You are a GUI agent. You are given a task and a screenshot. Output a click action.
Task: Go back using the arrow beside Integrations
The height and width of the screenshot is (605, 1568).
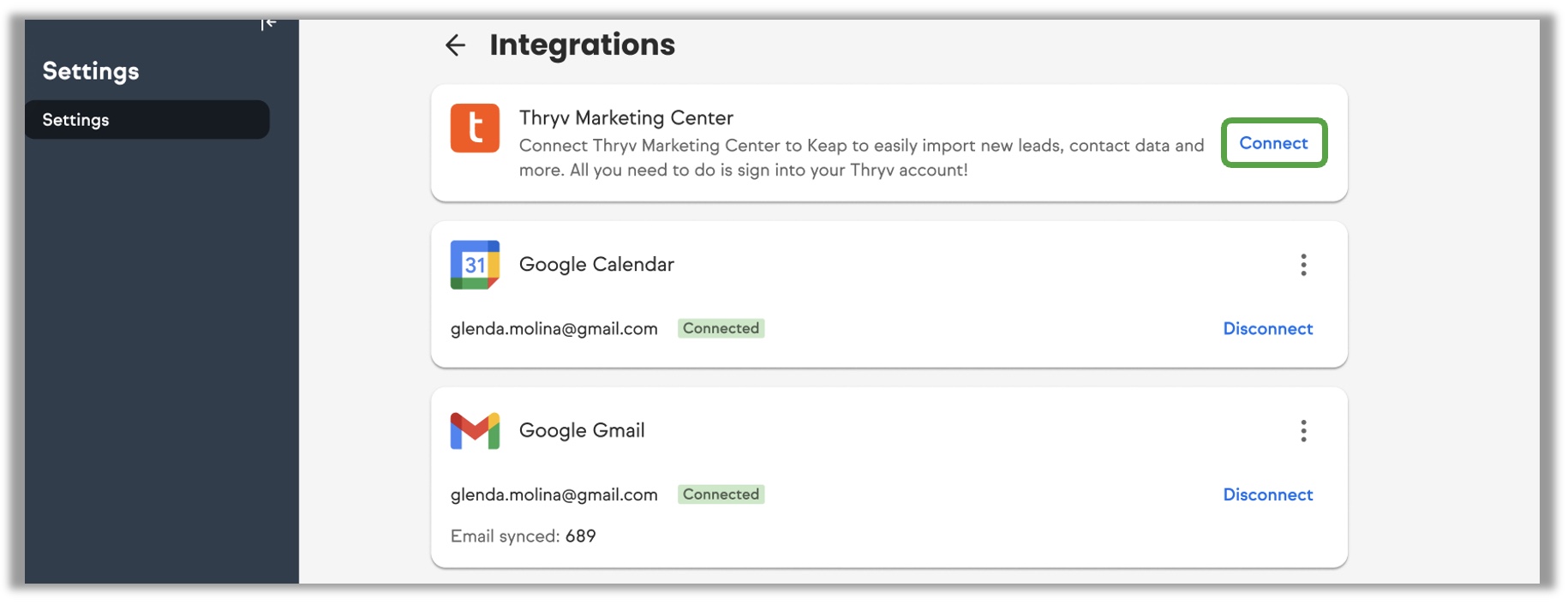point(455,45)
